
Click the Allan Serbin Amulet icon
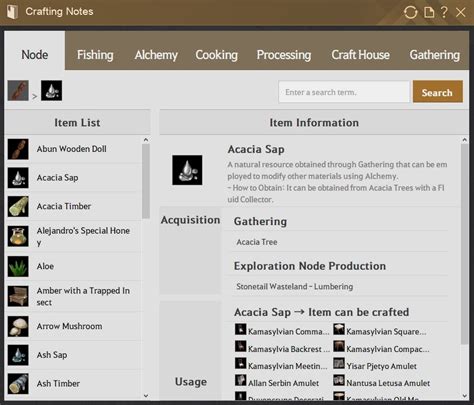pos(240,380)
